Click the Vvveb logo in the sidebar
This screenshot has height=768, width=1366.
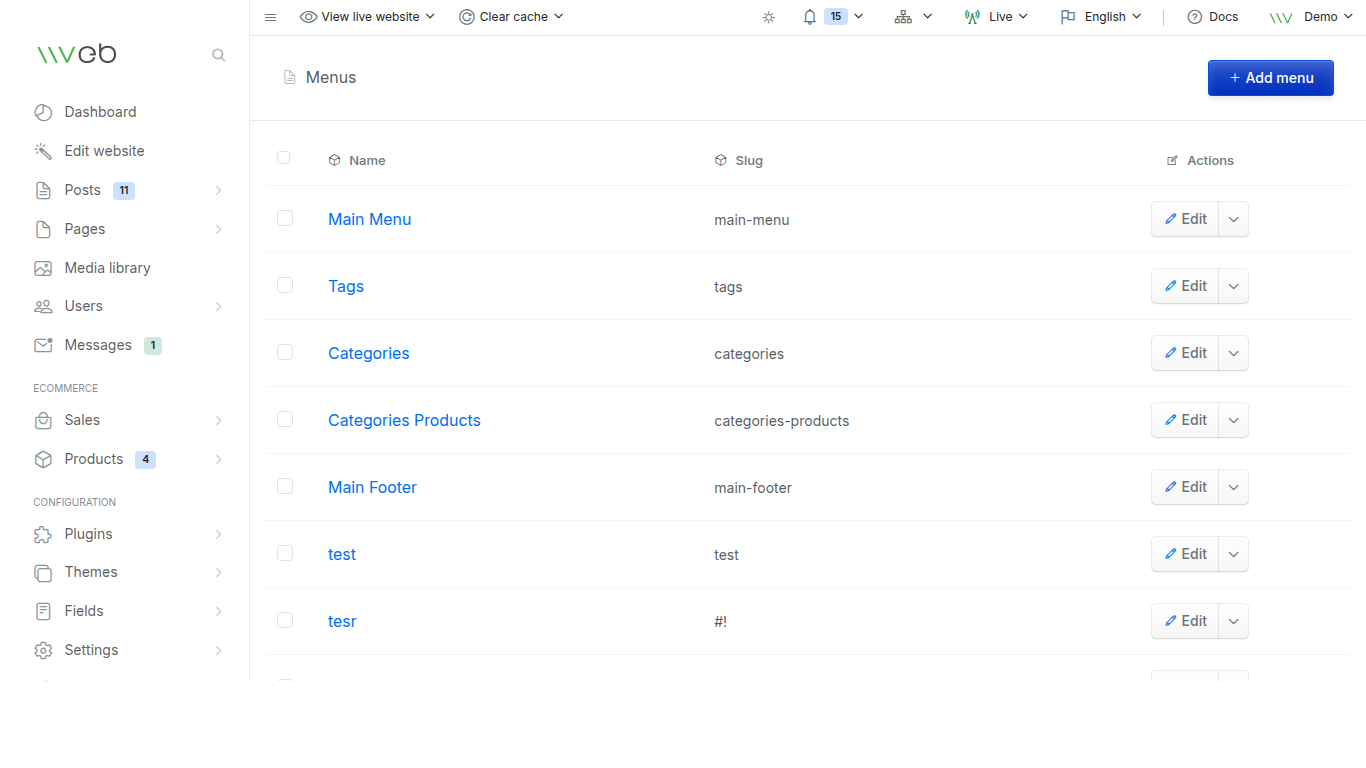[x=76, y=54]
